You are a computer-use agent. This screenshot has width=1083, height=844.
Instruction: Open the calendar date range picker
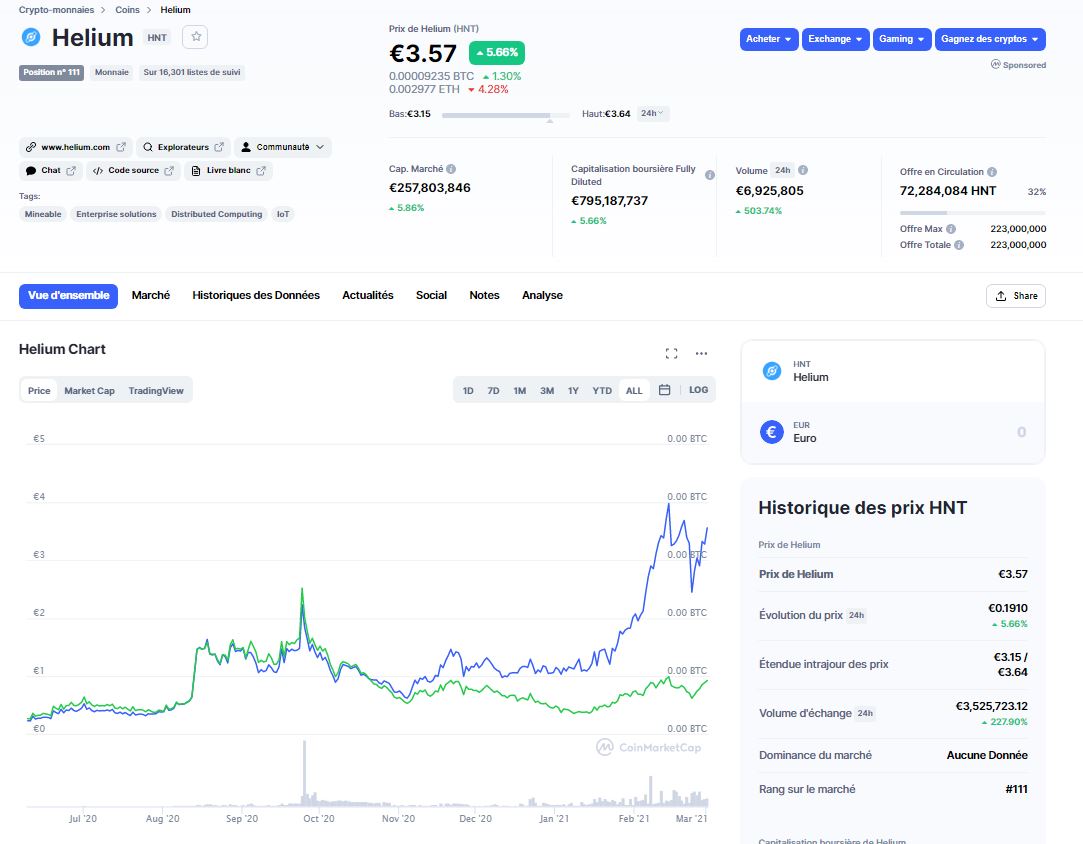pyautogui.click(x=664, y=390)
